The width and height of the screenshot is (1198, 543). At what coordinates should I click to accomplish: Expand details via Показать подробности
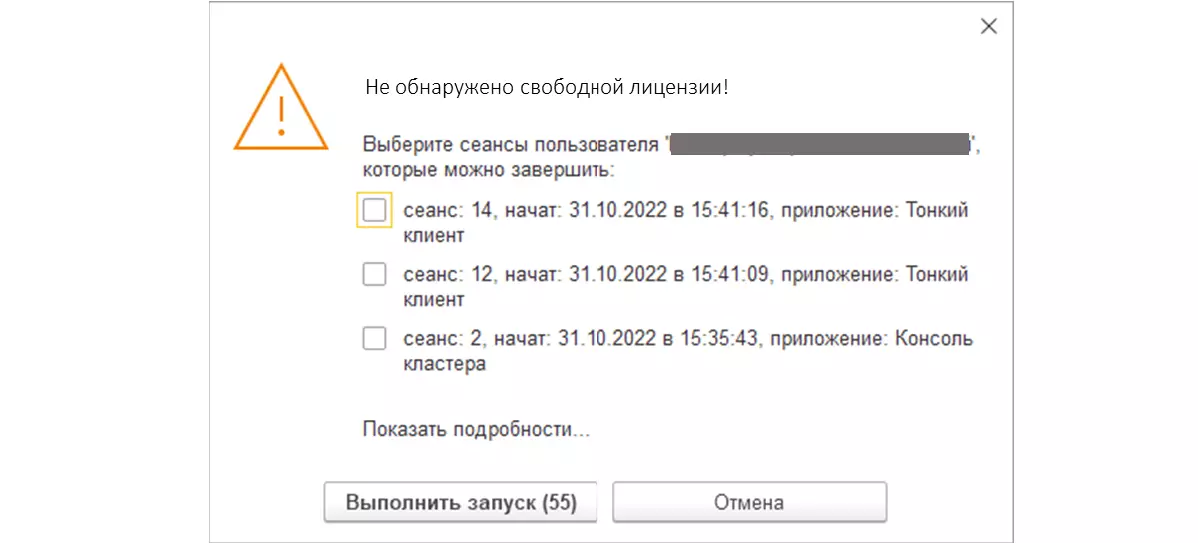(x=476, y=430)
